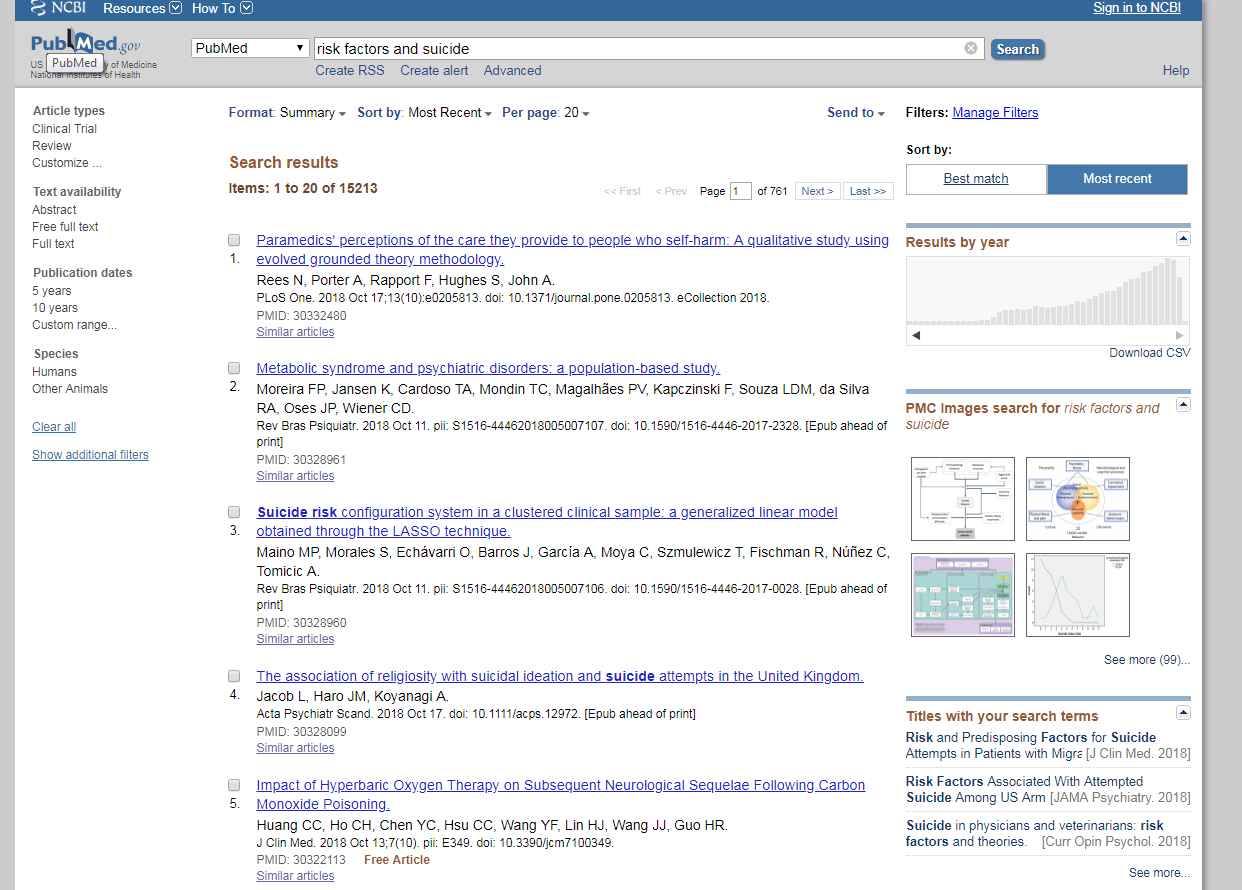Screen dimensions: 1242x890
Task: Switch to Best match sorting tab
Action: pos(976,179)
